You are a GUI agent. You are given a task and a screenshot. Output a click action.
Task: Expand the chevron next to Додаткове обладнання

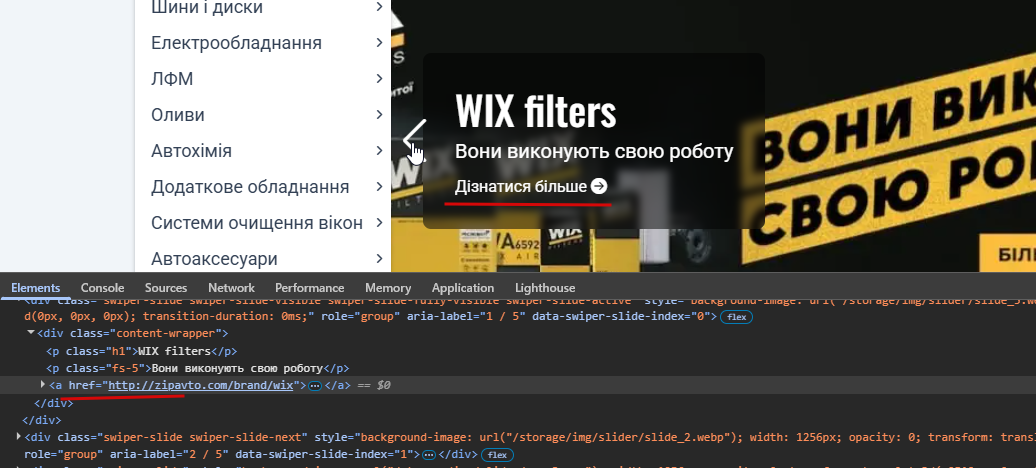pyautogui.click(x=379, y=186)
